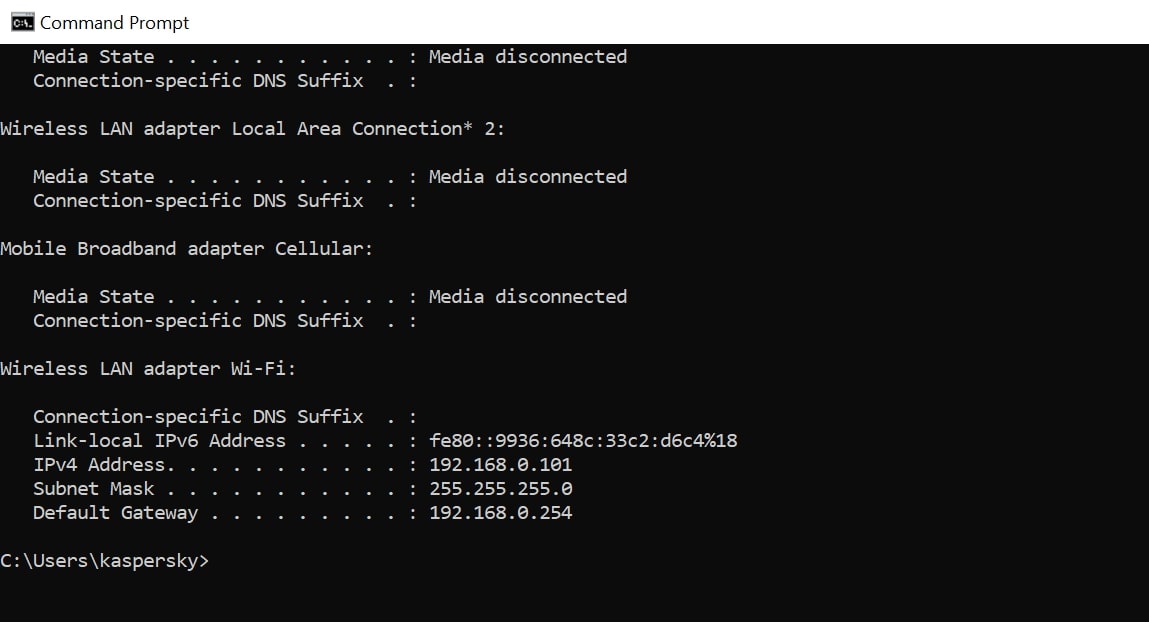This screenshot has height=622, width=1149.
Task: Click the Subnet Mask value 255.255.255.0
Action: tap(500, 489)
